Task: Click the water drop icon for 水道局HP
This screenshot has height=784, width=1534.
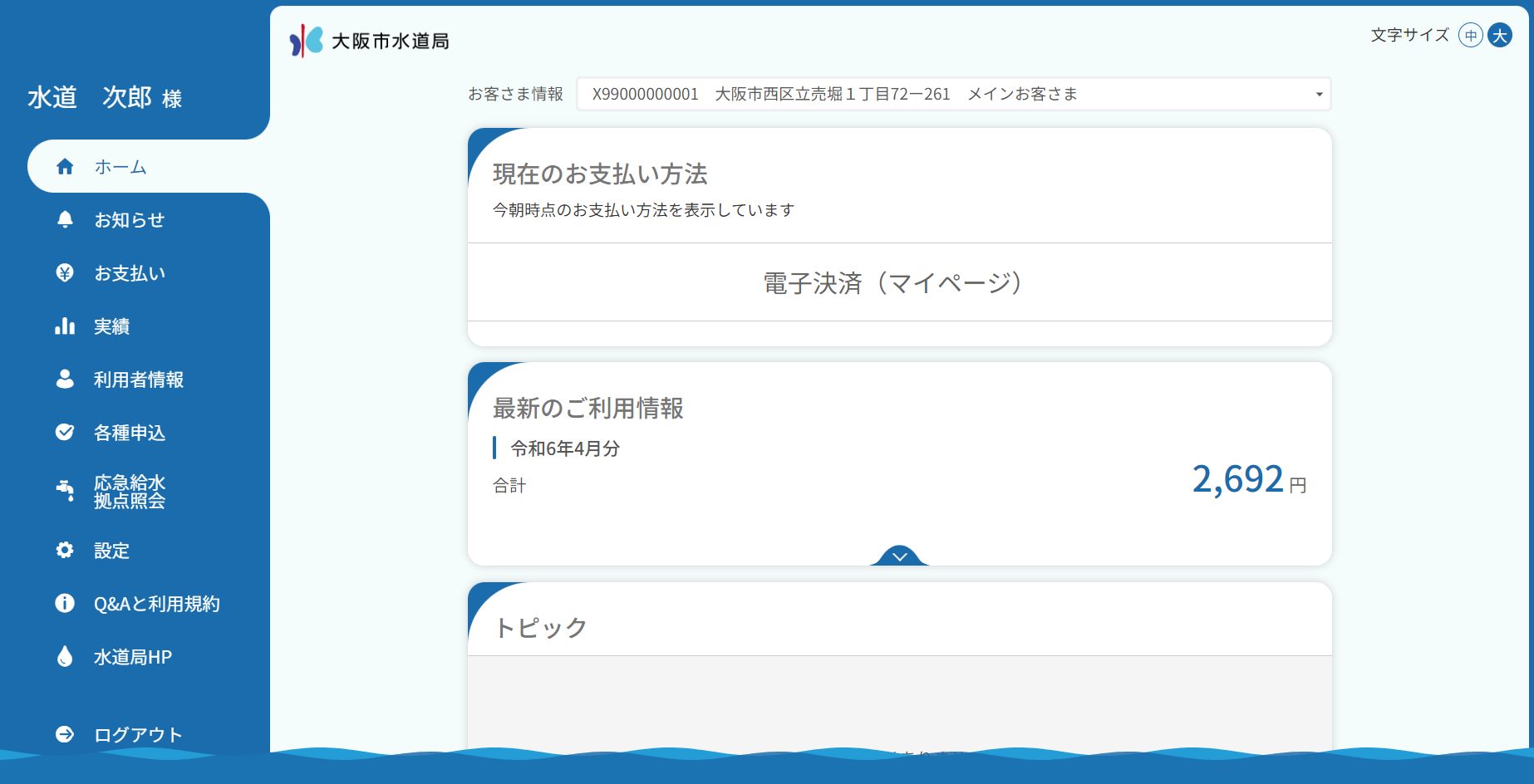Action: click(x=66, y=656)
